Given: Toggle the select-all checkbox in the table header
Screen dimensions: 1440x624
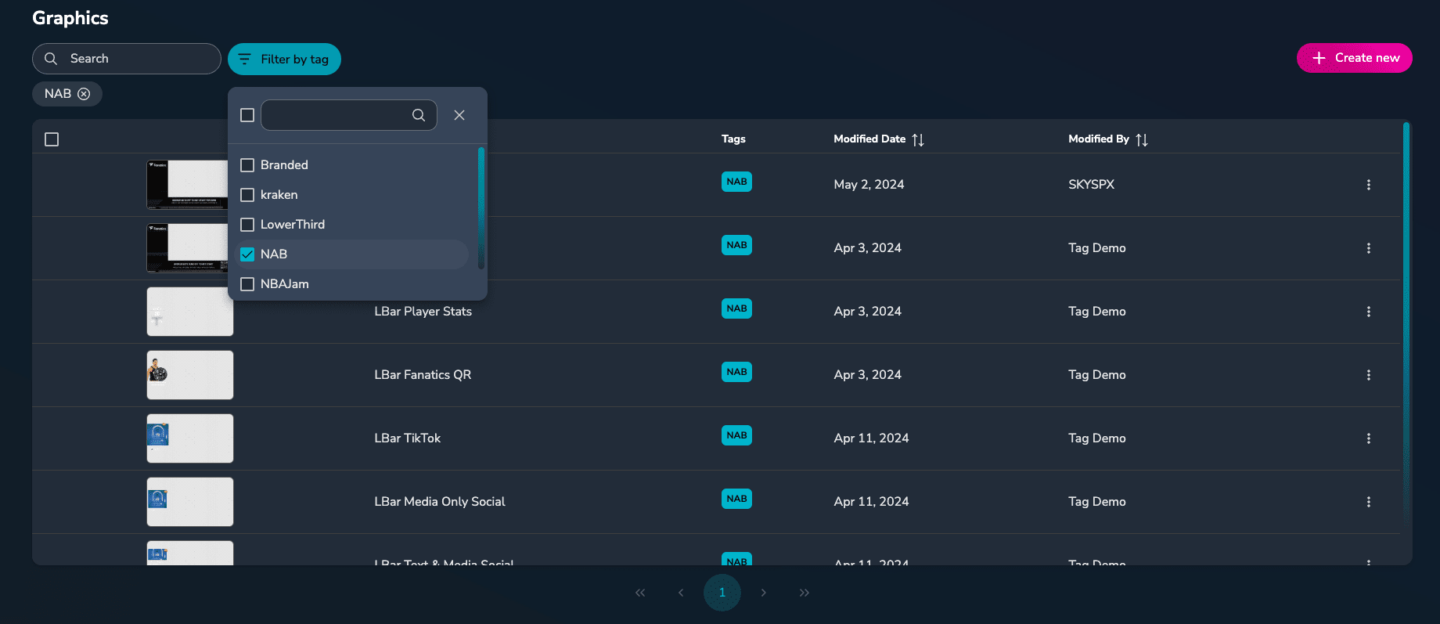Looking at the screenshot, I should [51, 139].
